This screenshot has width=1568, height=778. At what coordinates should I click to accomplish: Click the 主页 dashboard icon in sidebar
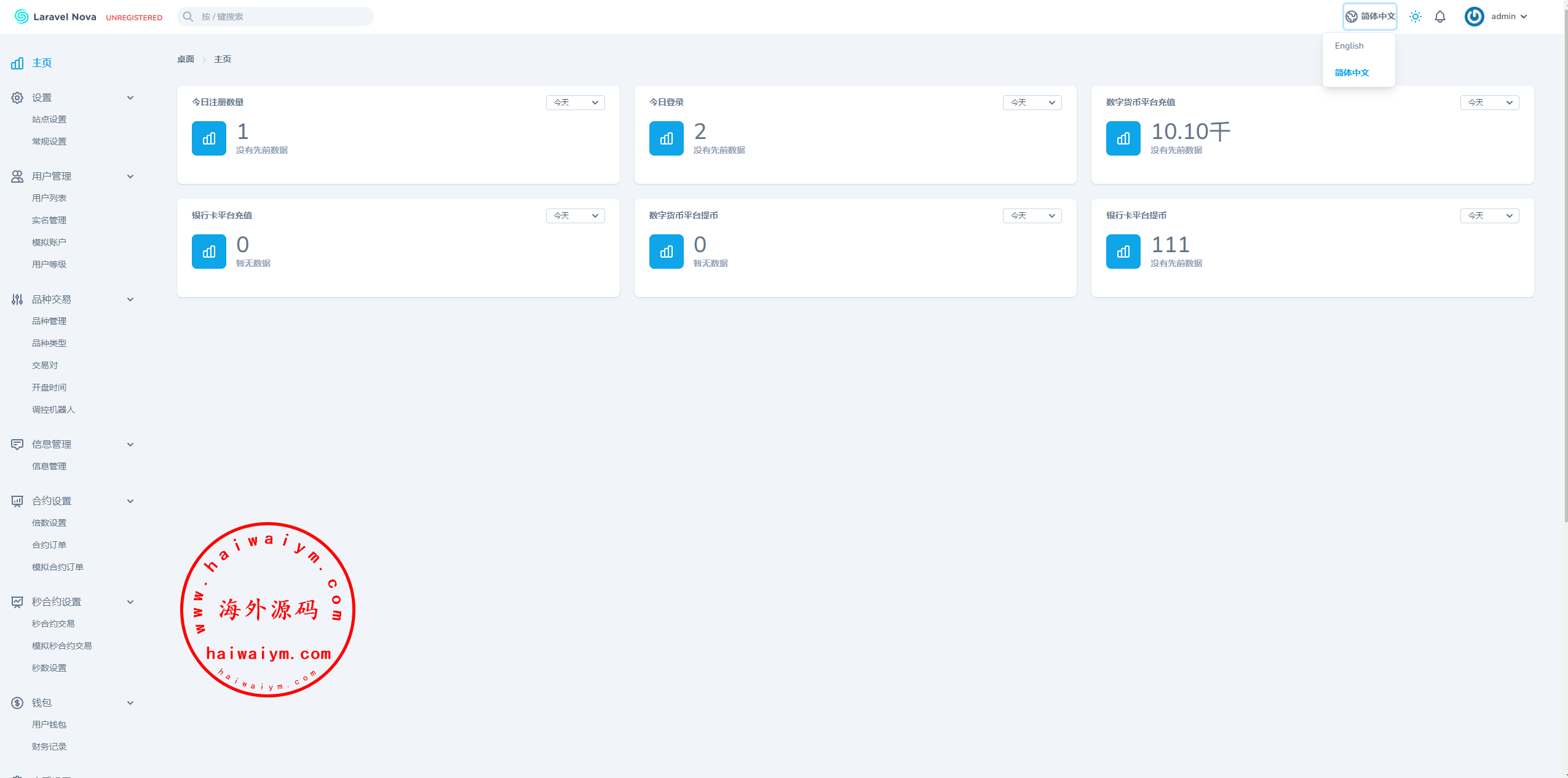pyautogui.click(x=17, y=63)
